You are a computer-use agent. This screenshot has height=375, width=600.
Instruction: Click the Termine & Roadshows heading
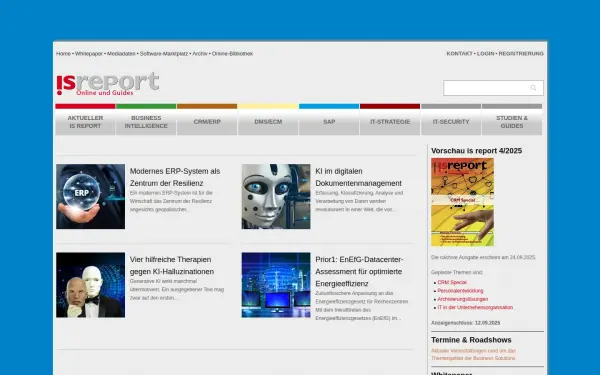471,340
